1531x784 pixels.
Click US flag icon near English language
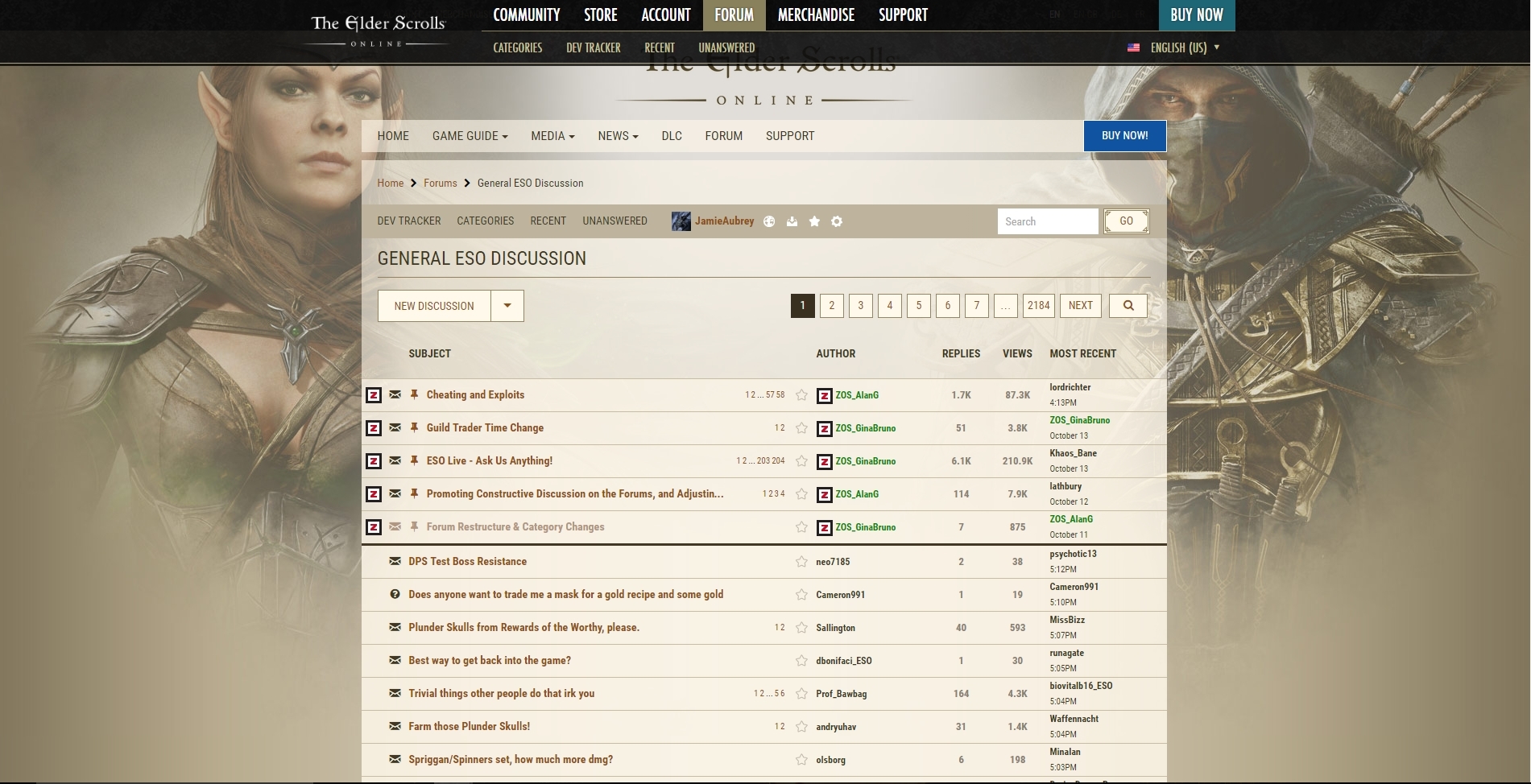[x=1133, y=47]
